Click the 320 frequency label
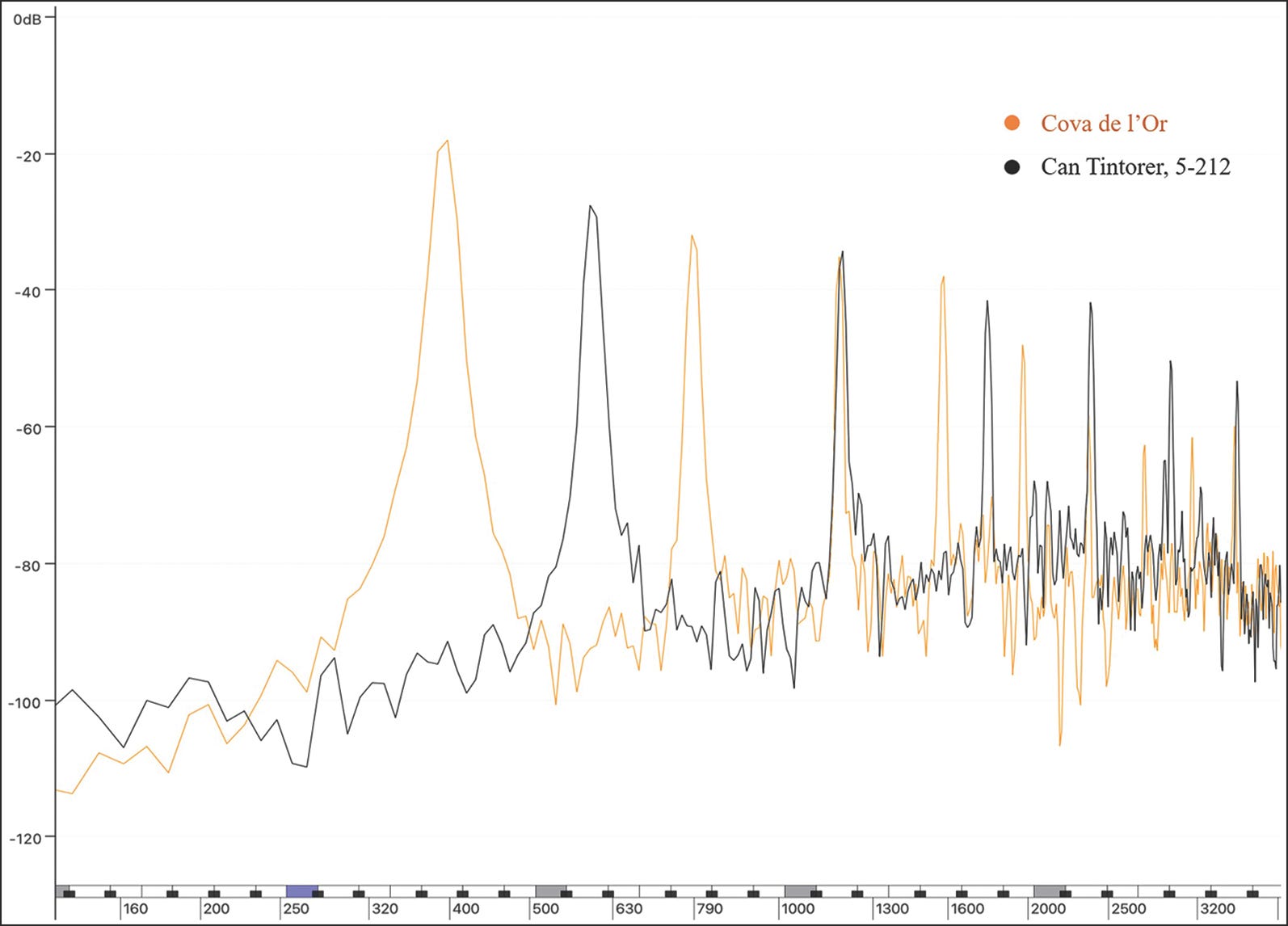Screen dimensions: 1288x926 [385, 909]
